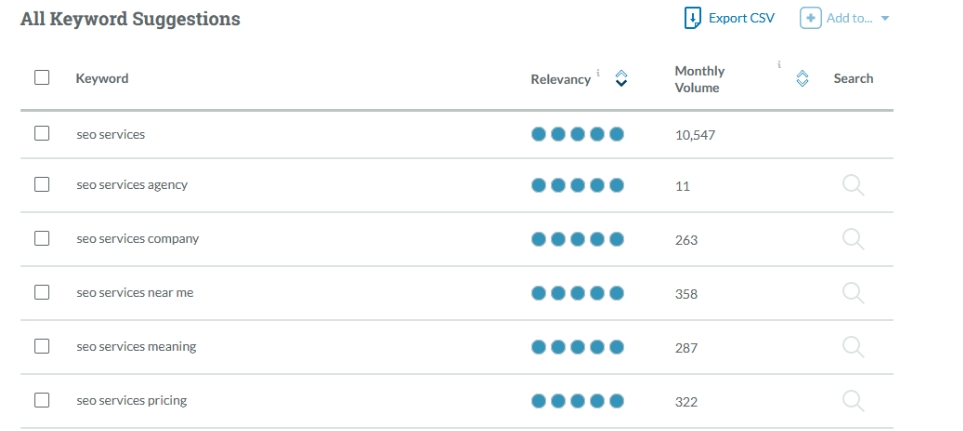The image size is (963, 431).
Task: Select the seo services near me checkbox
Action: [42, 293]
